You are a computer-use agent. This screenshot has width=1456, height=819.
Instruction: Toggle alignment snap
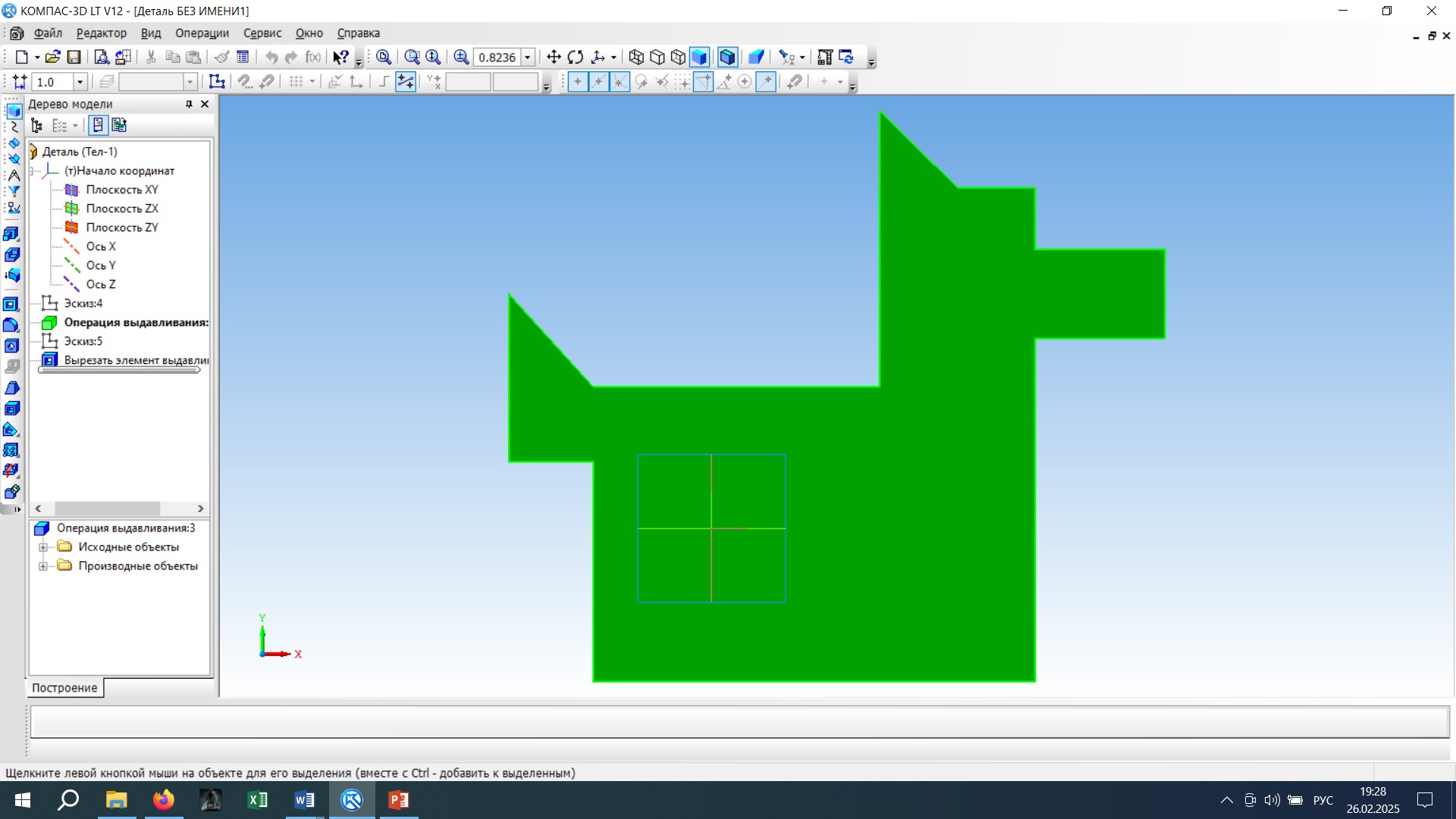704,82
